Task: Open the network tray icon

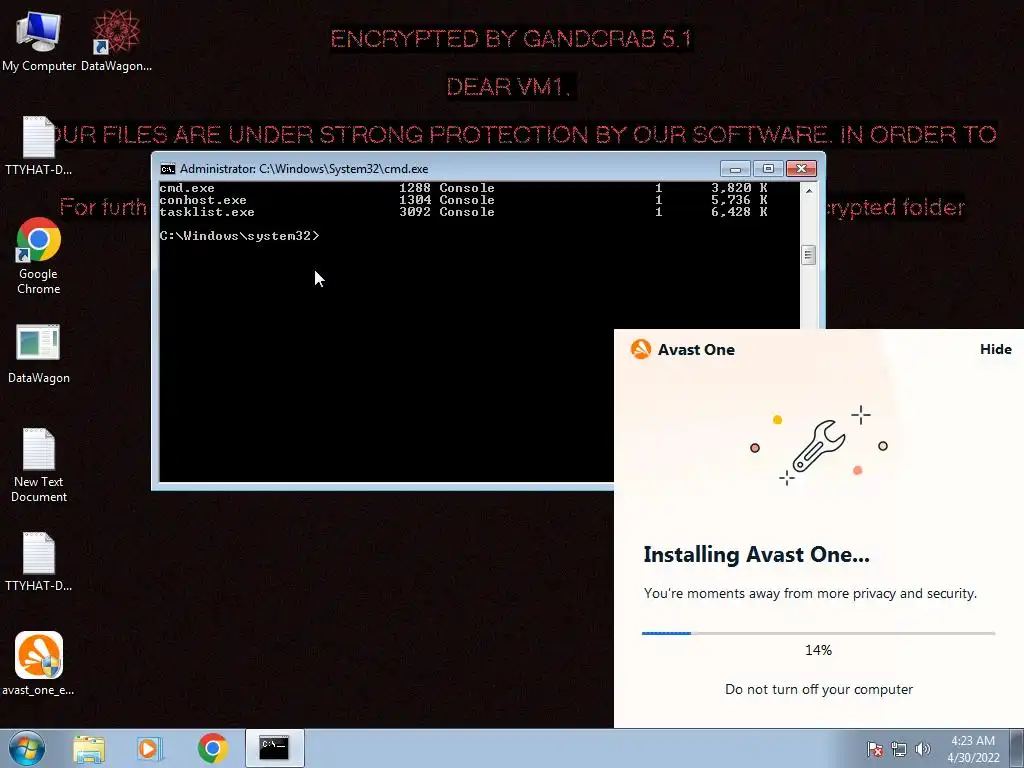Action: tap(899, 749)
